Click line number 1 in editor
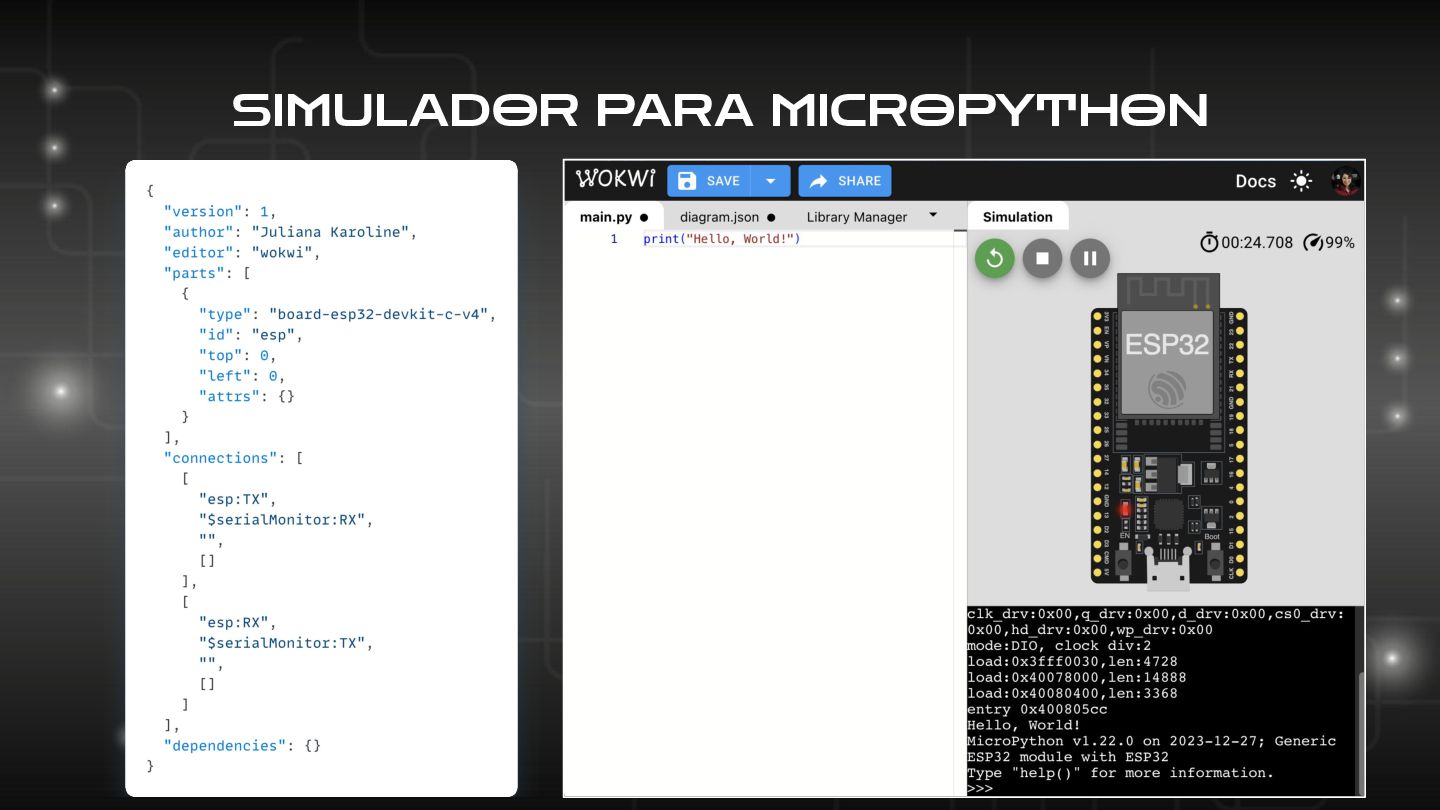Image resolution: width=1440 pixels, height=810 pixels. pyautogui.click(x=615, y=239)
